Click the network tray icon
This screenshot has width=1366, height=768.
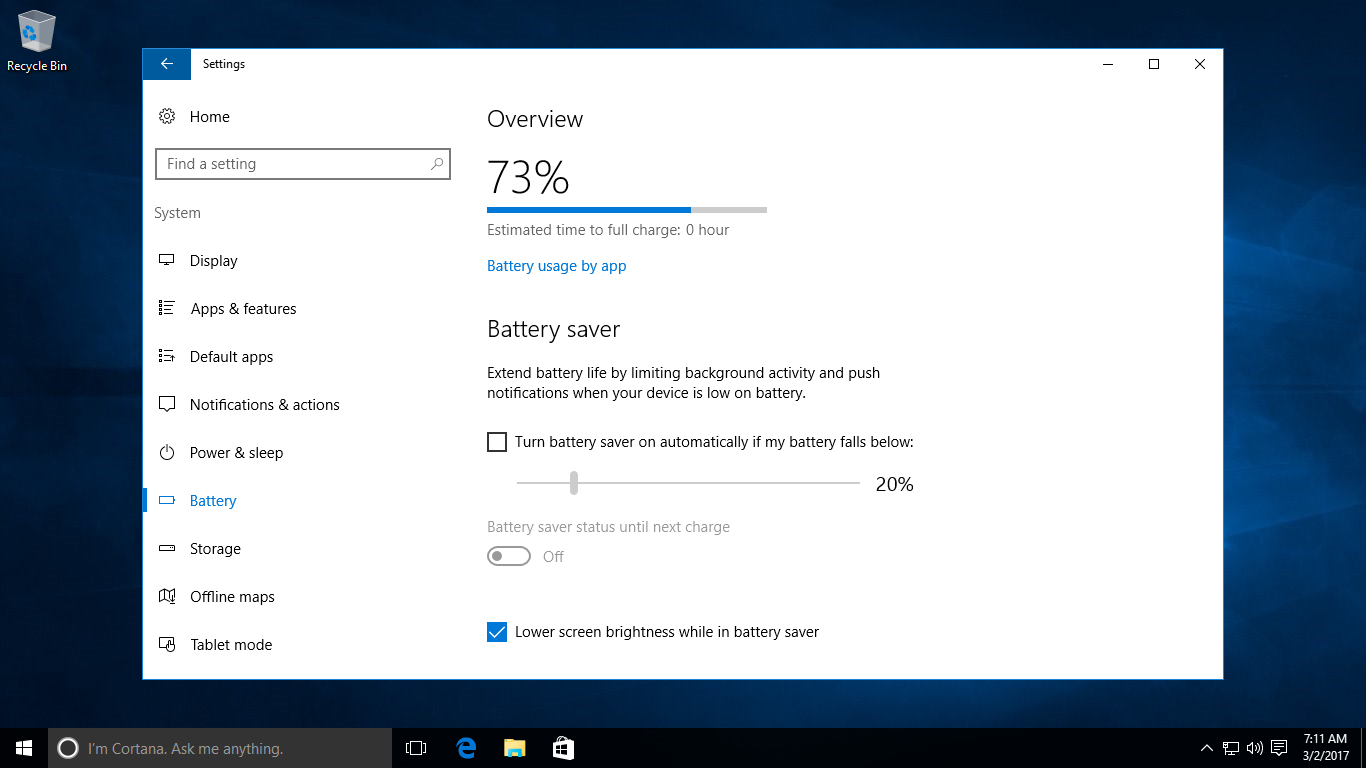click(1231, 748)
